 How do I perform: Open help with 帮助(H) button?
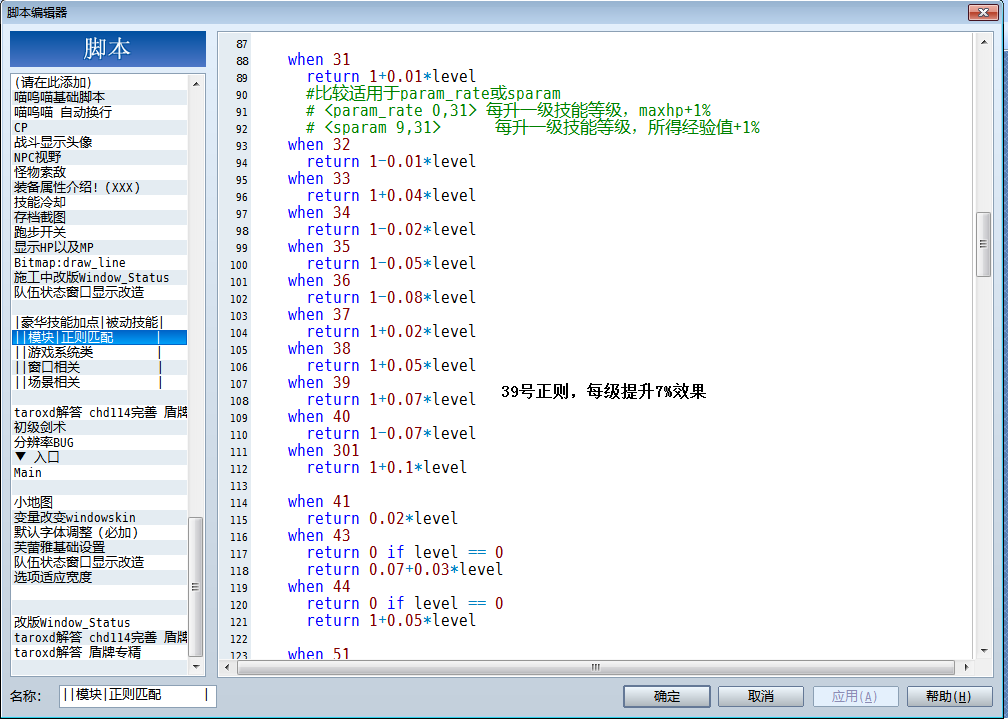pos(949,696)
